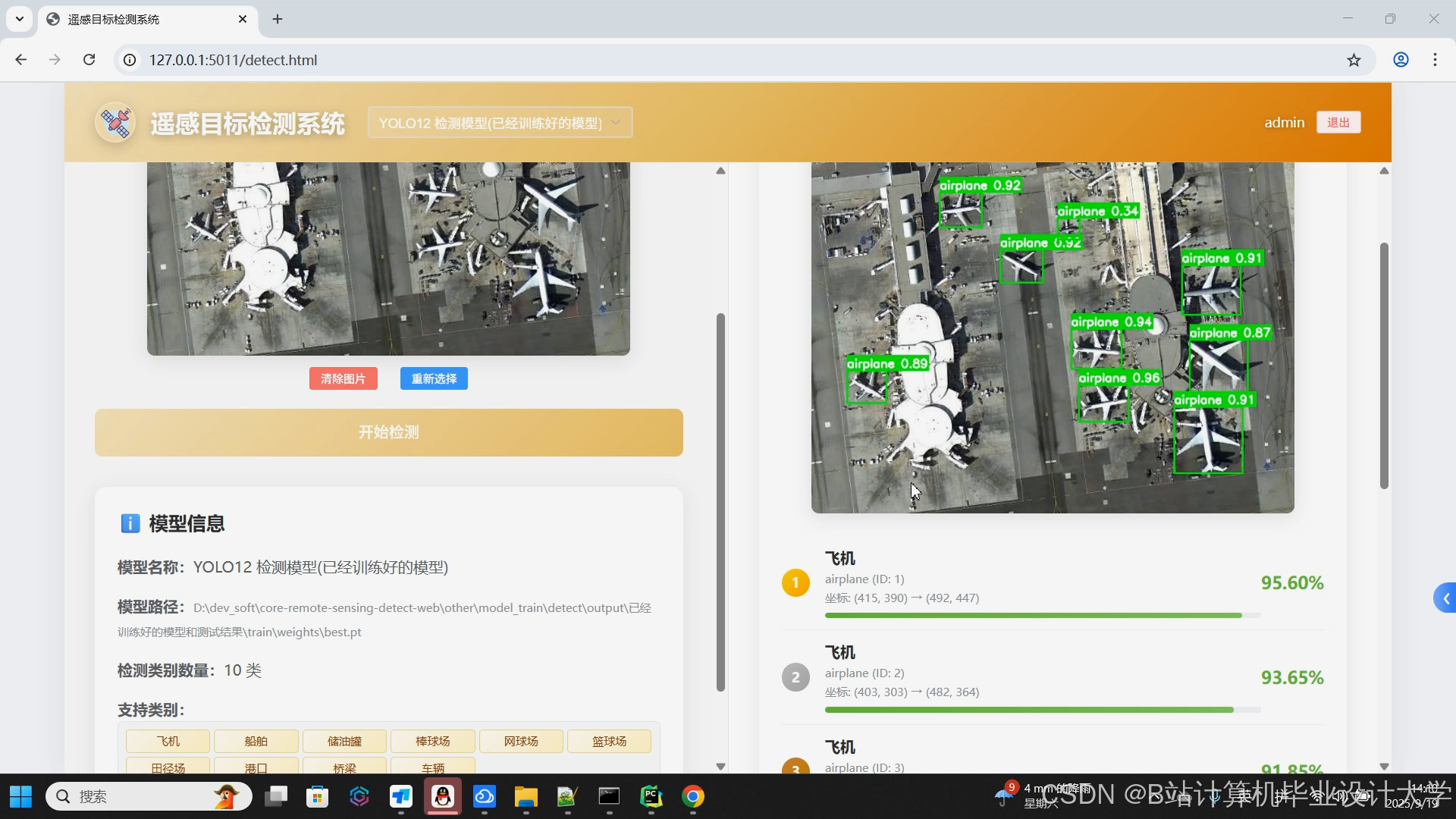
Task: Click the right results panel scrollbar
Action: tap(1384, 364)
